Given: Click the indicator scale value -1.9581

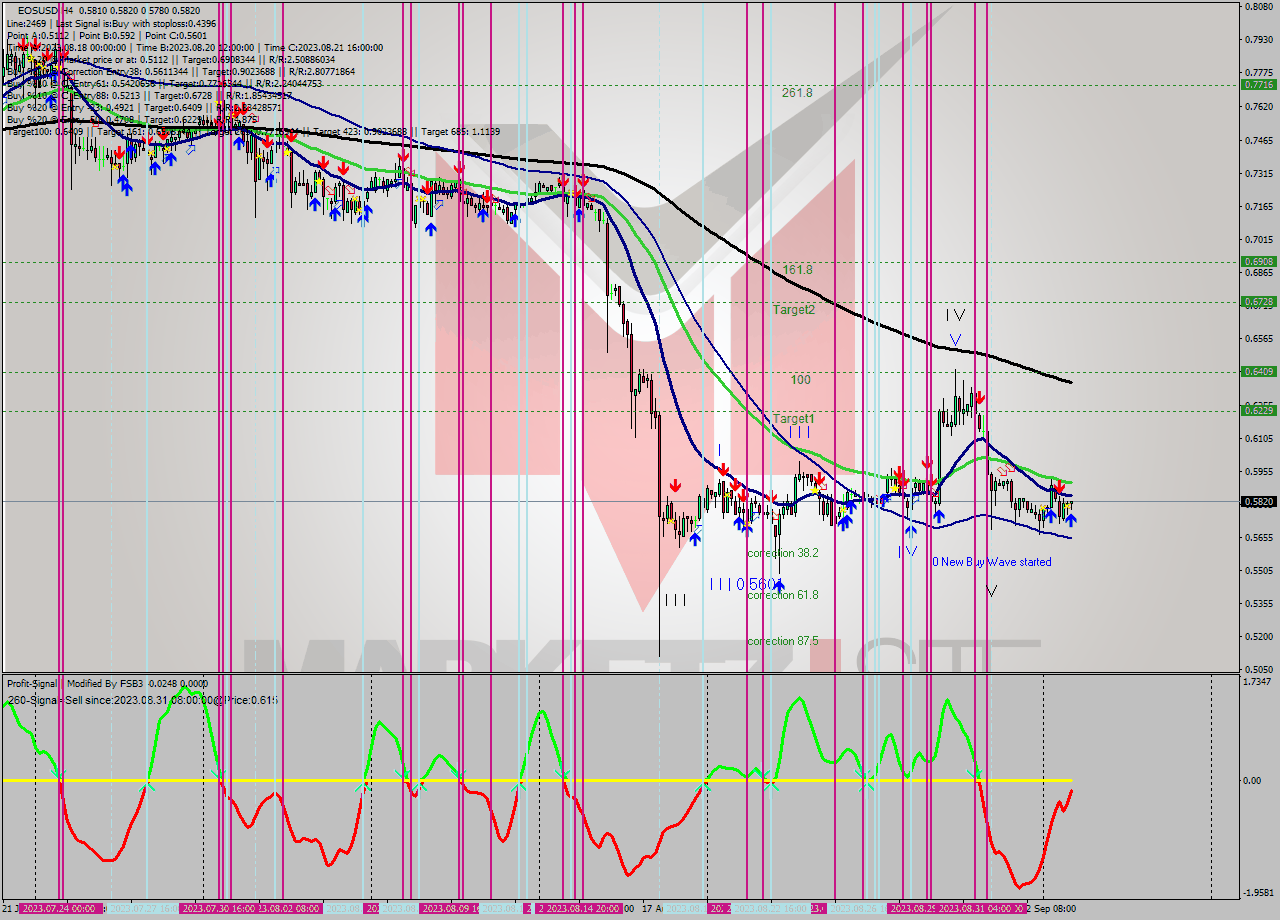Looking at the screenshot, I should pos(1257,892).
